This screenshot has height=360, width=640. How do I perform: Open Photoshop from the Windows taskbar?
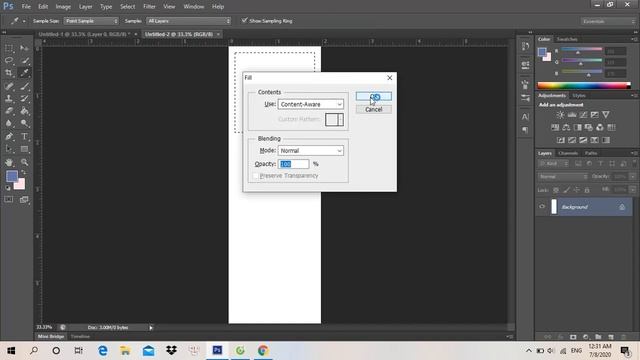coord(217,350)
